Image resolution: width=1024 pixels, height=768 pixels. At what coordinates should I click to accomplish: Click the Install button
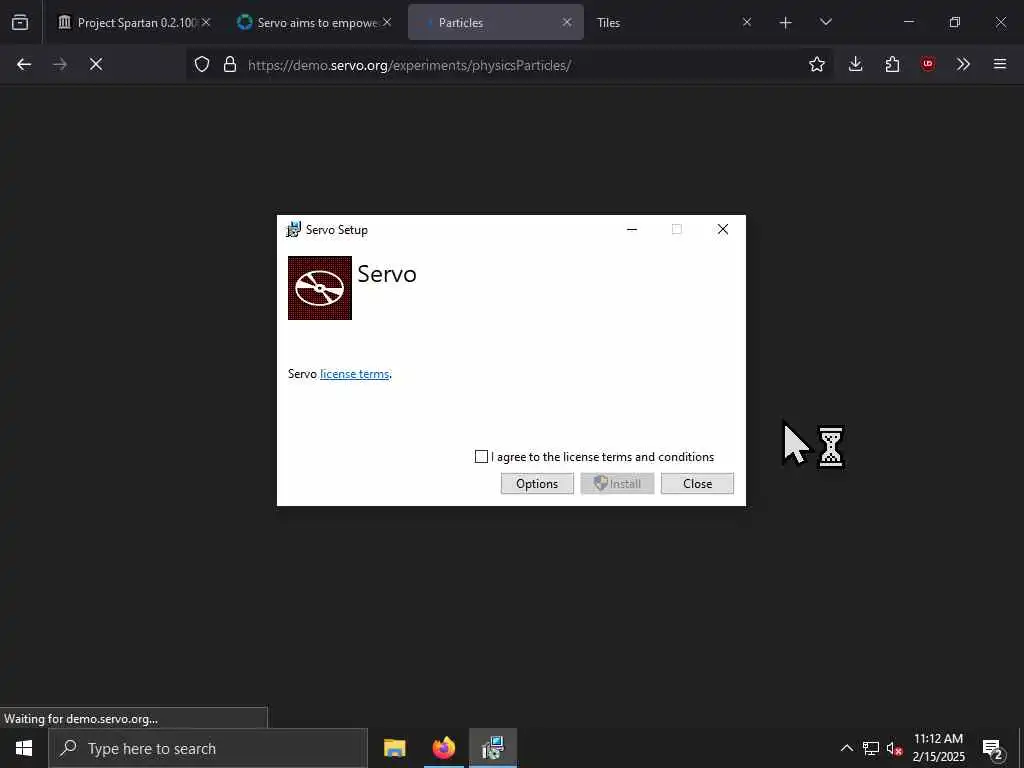point(617,484)
